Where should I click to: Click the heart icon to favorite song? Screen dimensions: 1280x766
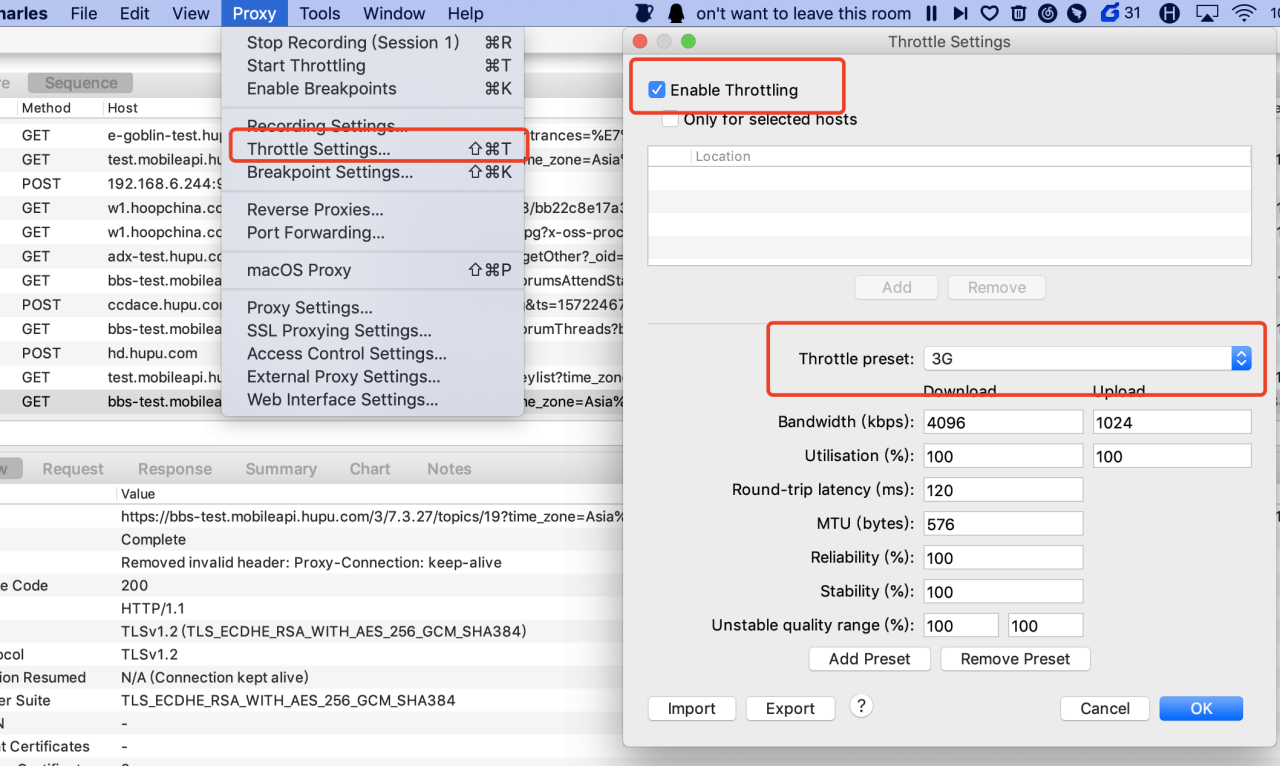(x=989, y=13)
